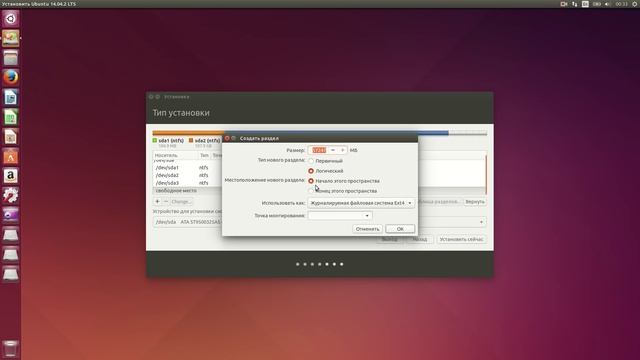Click Установить сейчас install now button
Screen dimensions: 640x360
tap(461, 239)
